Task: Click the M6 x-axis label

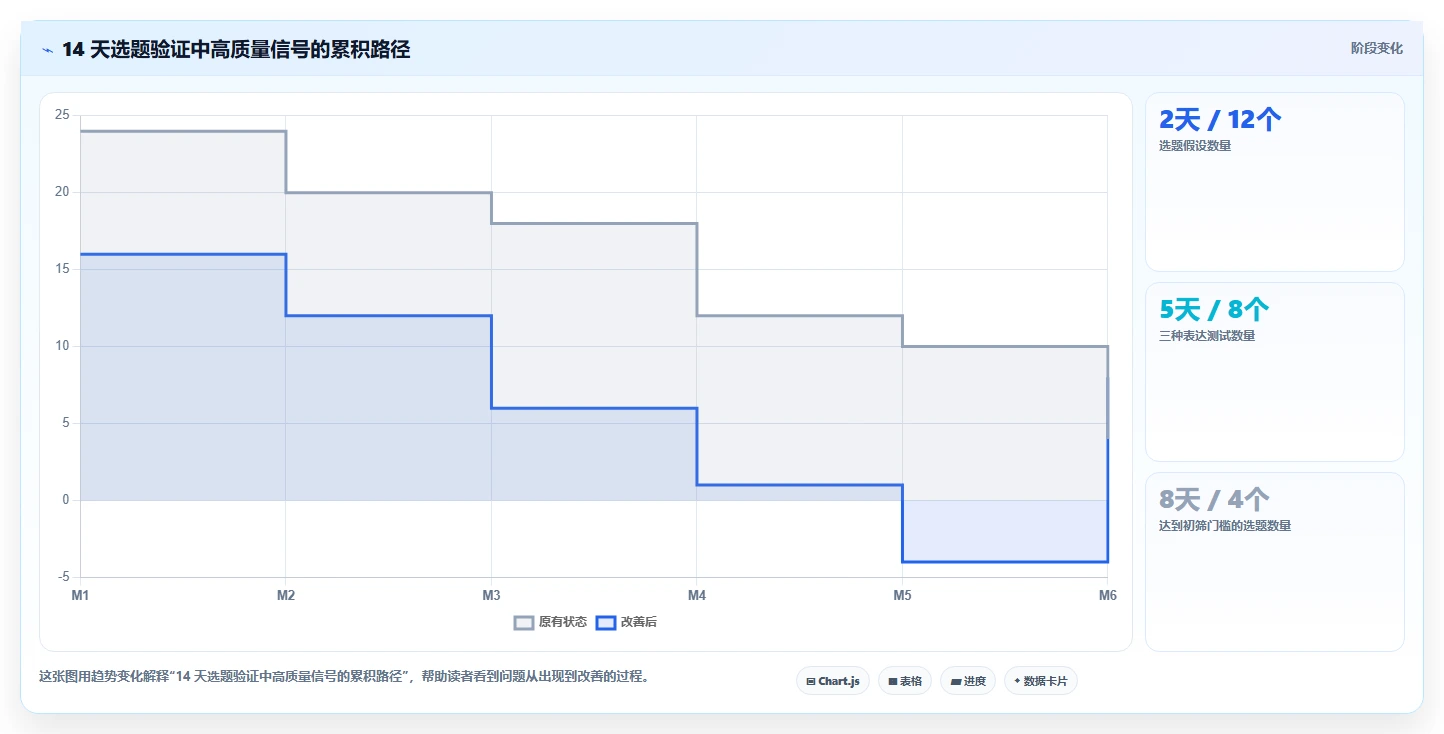Action: [1107, 596]
